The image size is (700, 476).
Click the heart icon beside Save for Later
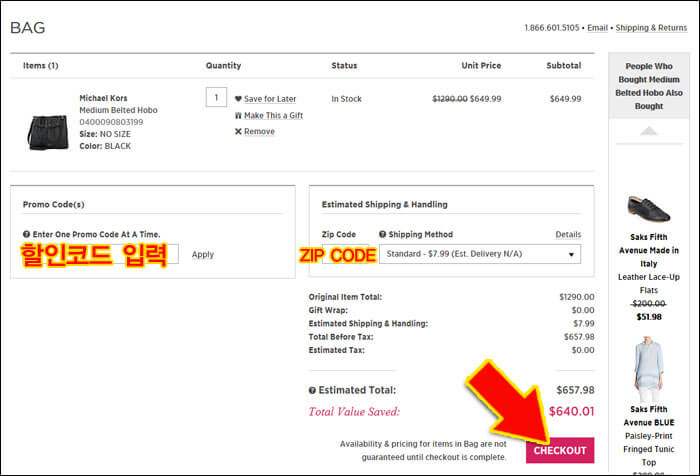238,99
